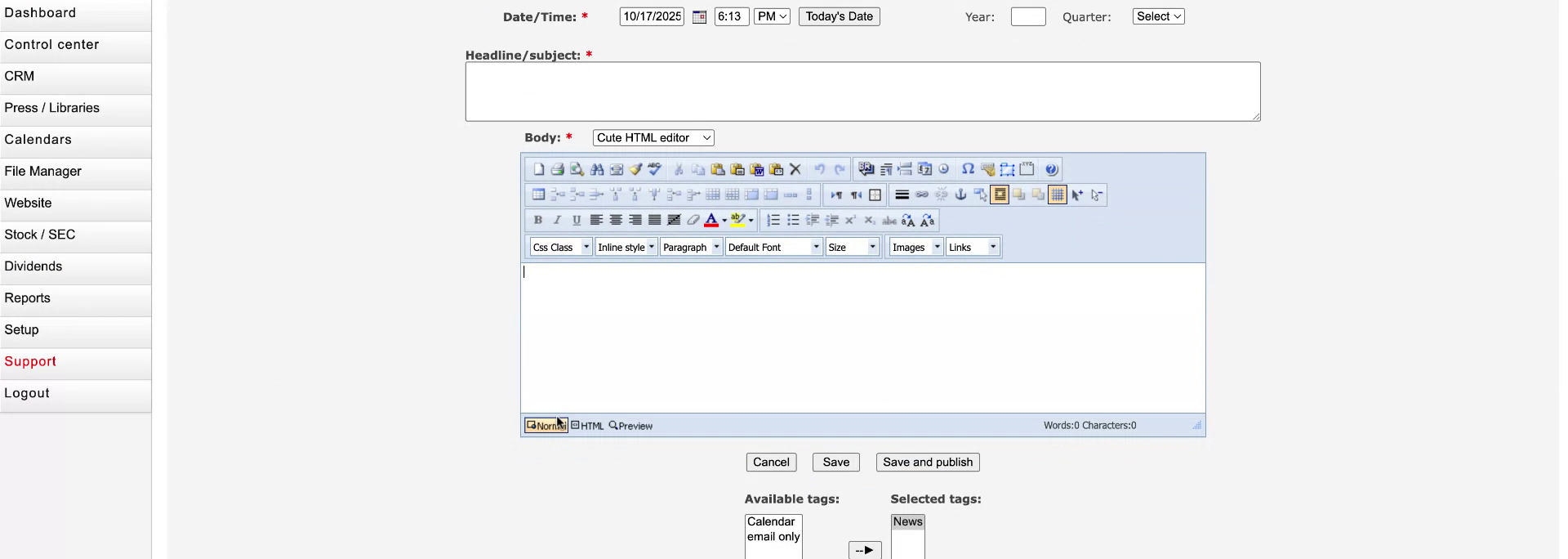The width and height of the screenshot is (1568, 559).
Task: Click the insert date calendar-page icon in toolbar
Action: coord(924,169)
